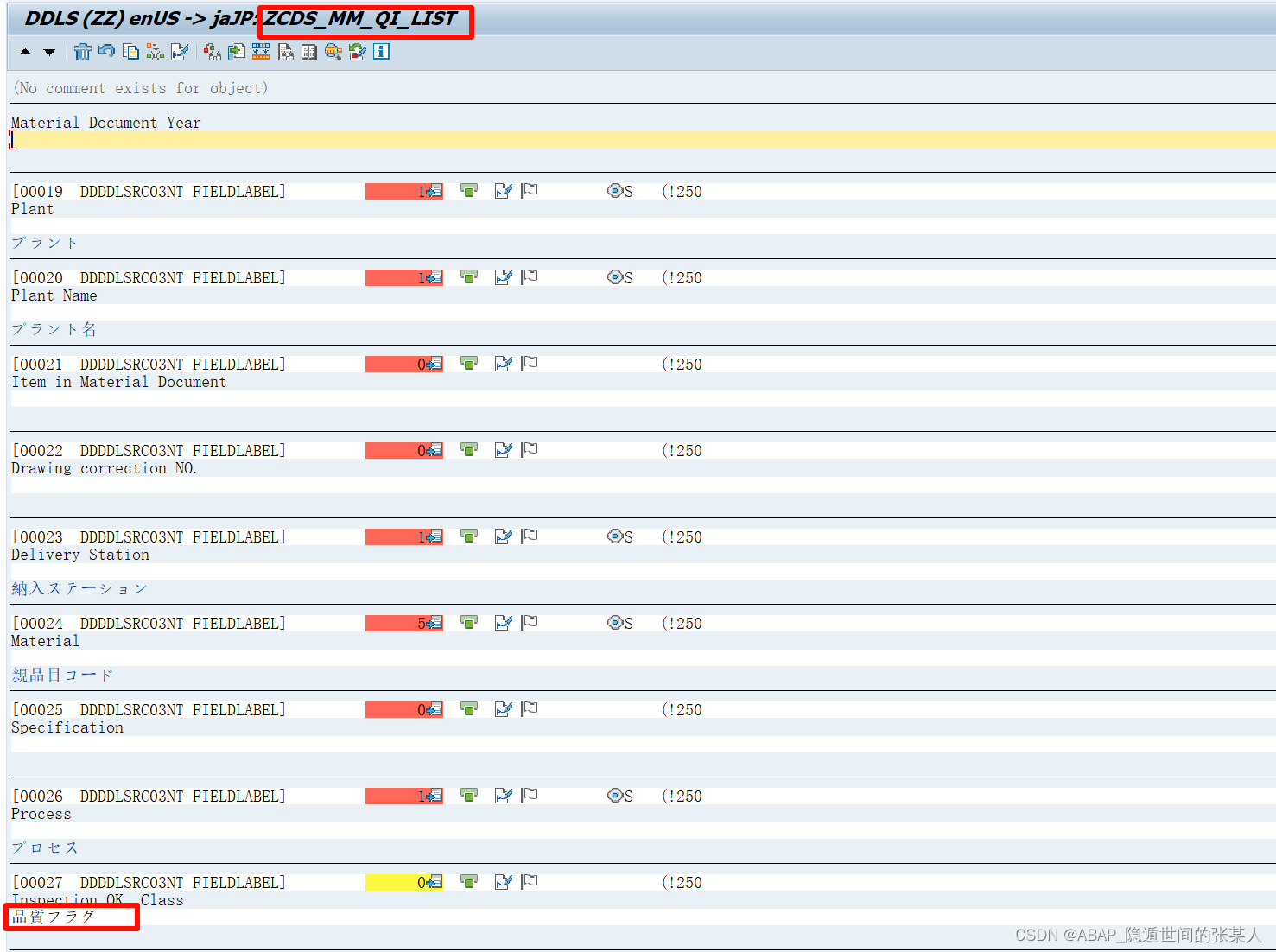The image size is (1276, 952).
Task: Click the green arrow document icon
Action: [236, 52]
